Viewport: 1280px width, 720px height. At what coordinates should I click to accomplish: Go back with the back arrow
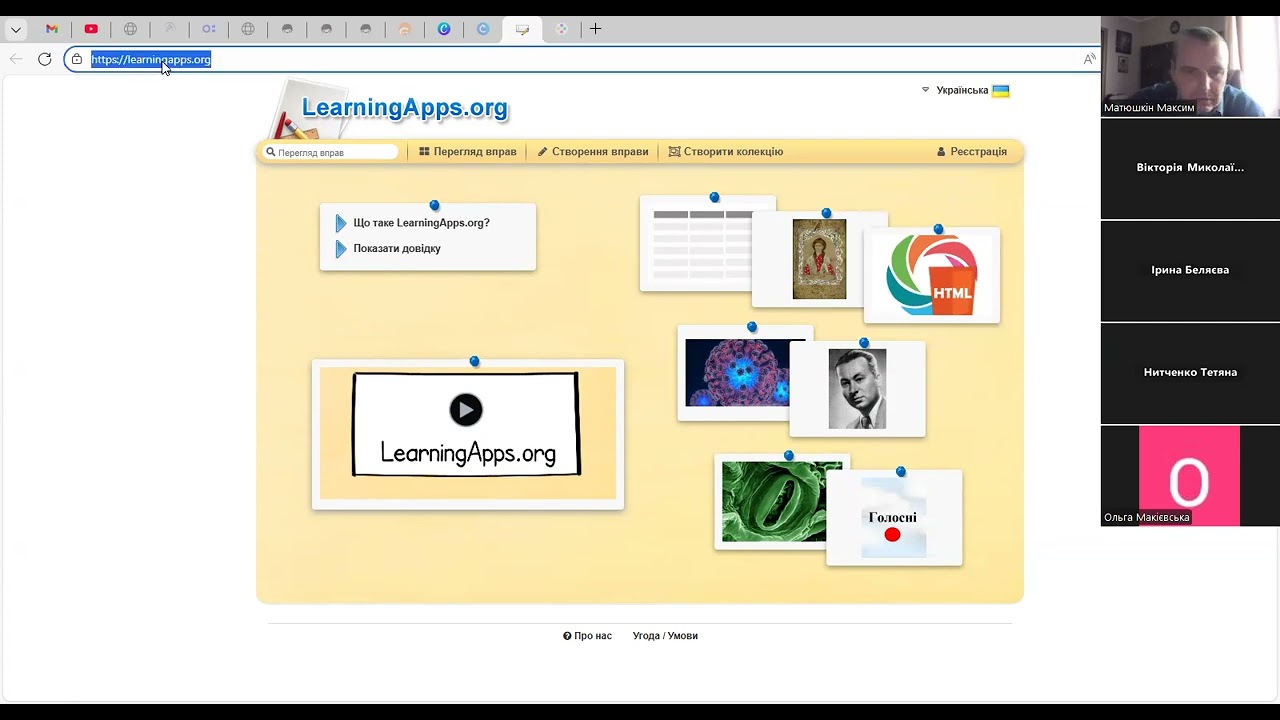point(16,59)
